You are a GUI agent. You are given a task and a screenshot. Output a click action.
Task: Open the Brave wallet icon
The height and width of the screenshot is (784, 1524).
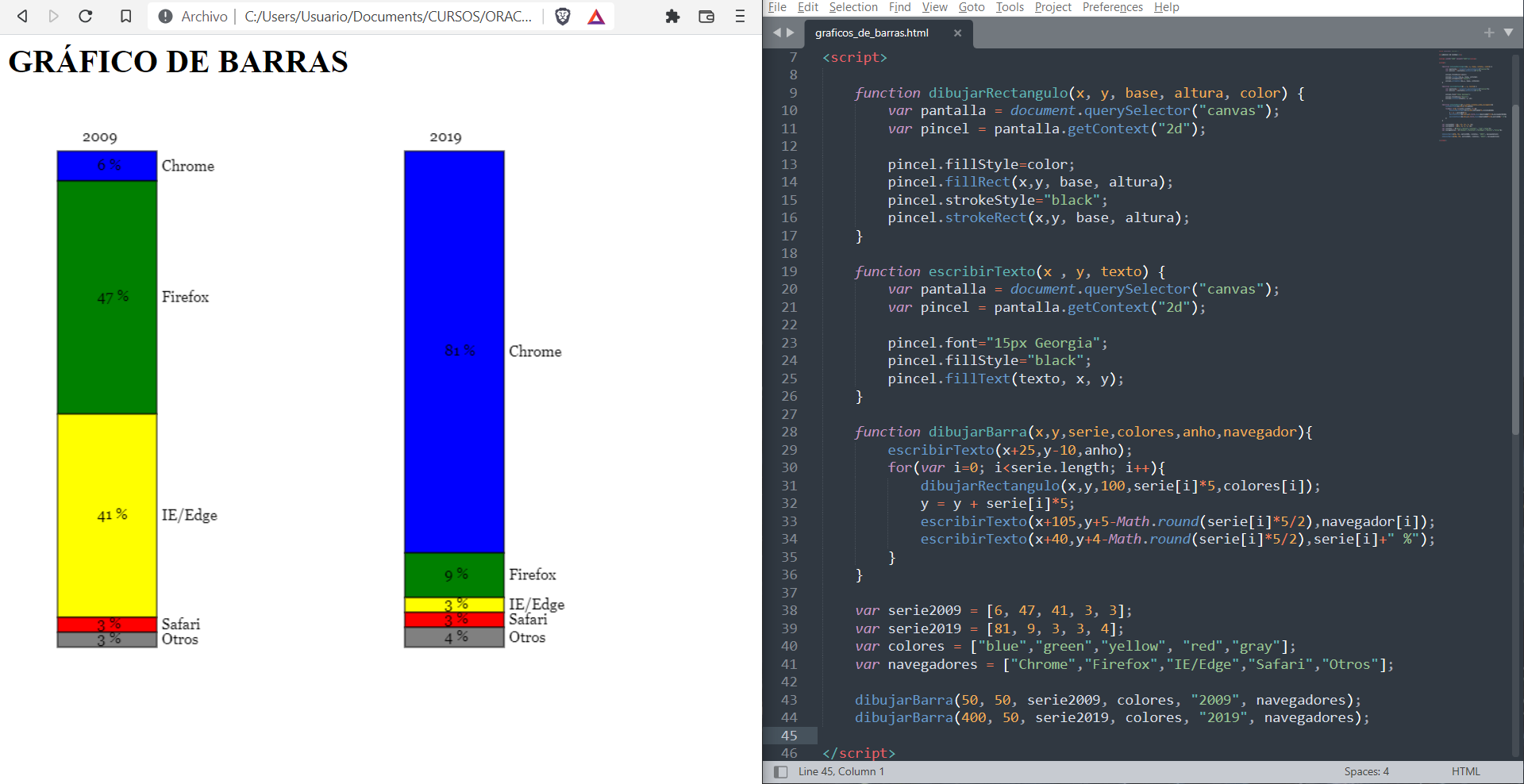tap(706, 16)
